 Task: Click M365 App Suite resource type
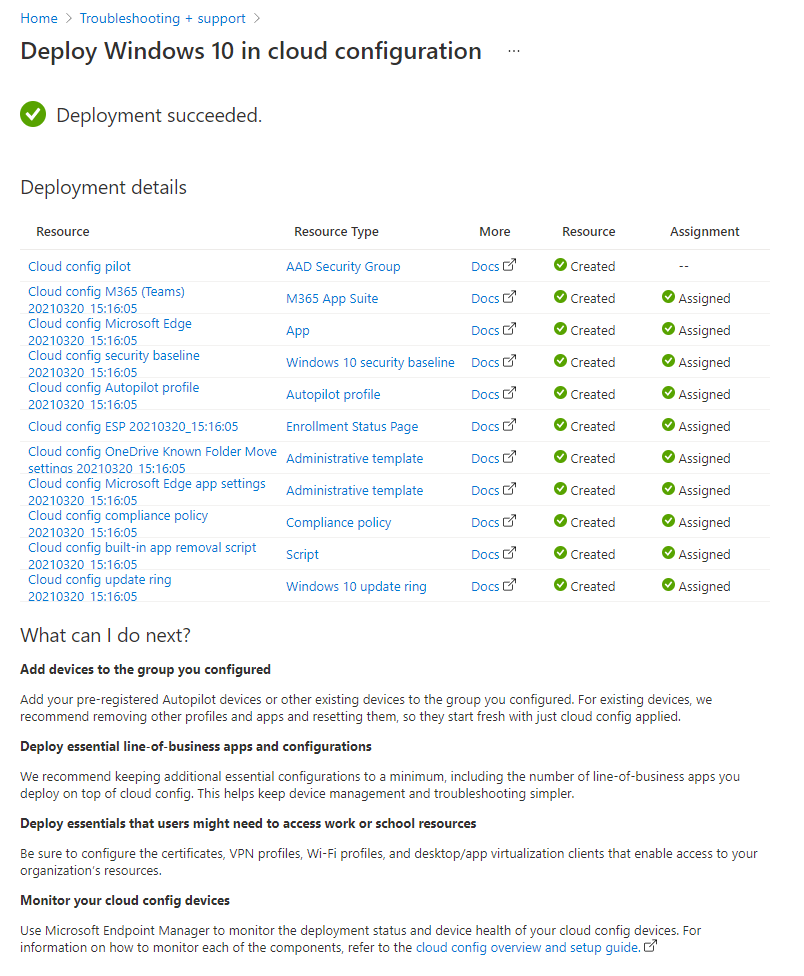click(x=332, y=299)
